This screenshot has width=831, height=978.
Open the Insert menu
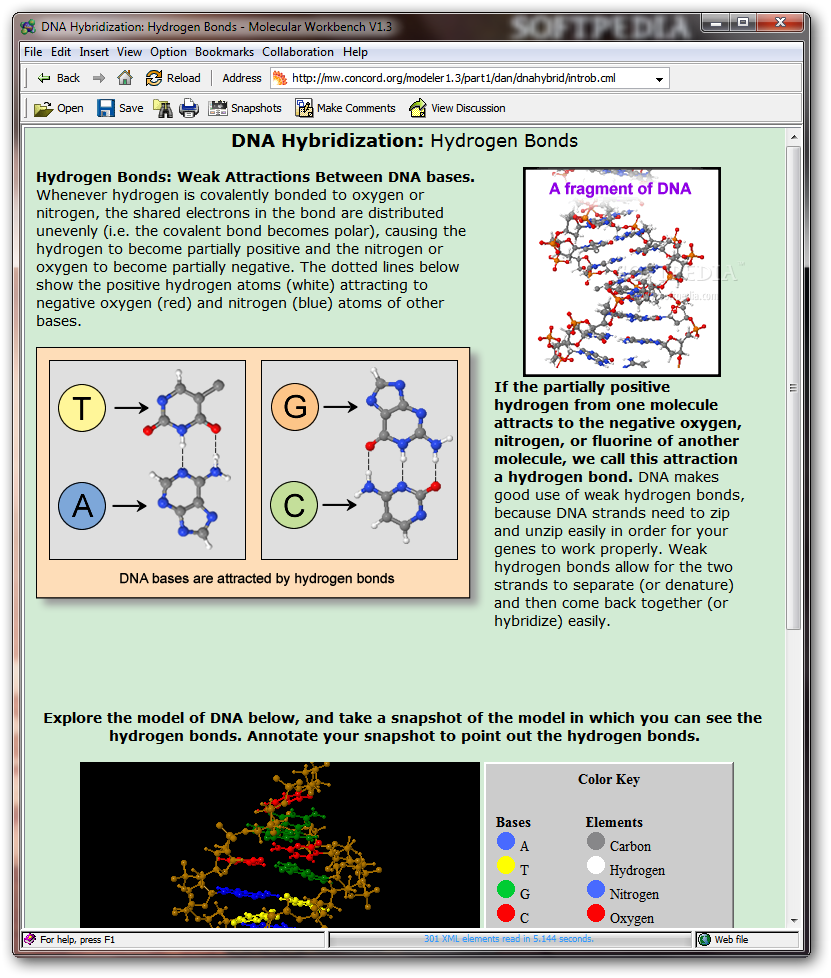(94, 52)
